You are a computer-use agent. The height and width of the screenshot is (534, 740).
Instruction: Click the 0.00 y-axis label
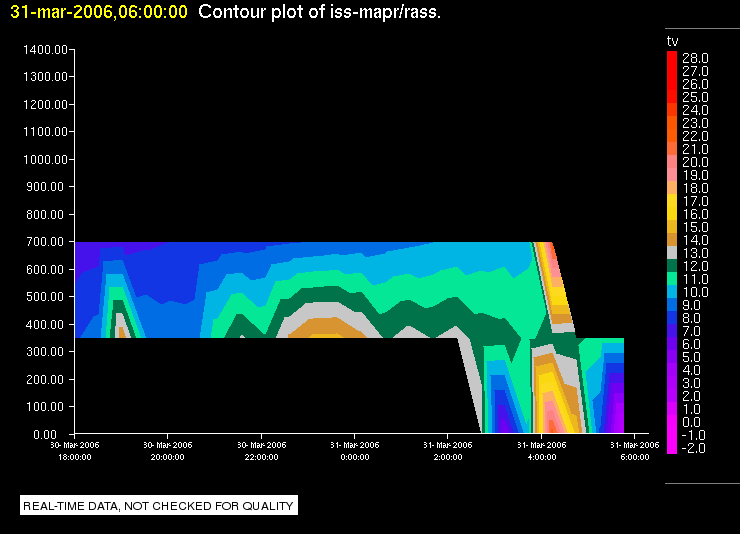point(45,434)
